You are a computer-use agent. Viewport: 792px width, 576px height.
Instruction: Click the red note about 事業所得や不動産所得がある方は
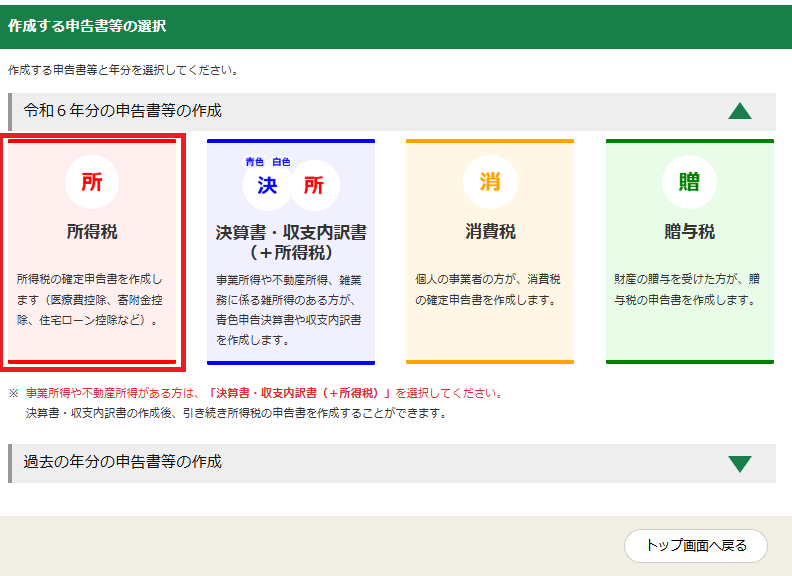(x=264, y=393)
